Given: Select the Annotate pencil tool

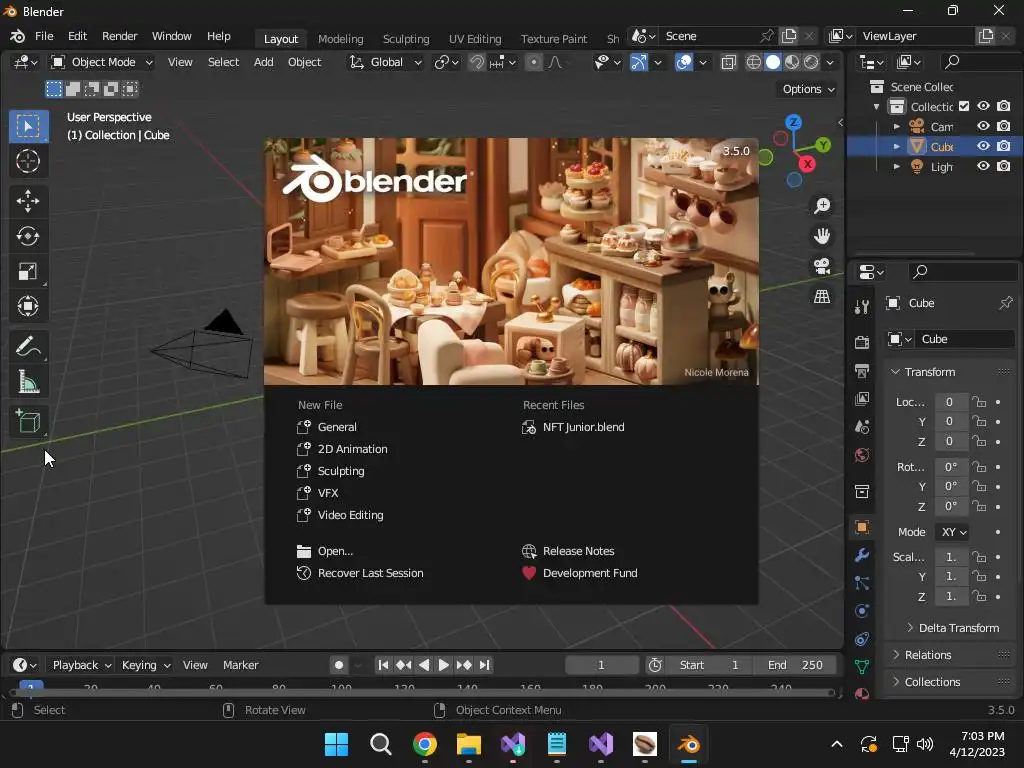Looking at the screenshot, I should [x=27, y=346].
